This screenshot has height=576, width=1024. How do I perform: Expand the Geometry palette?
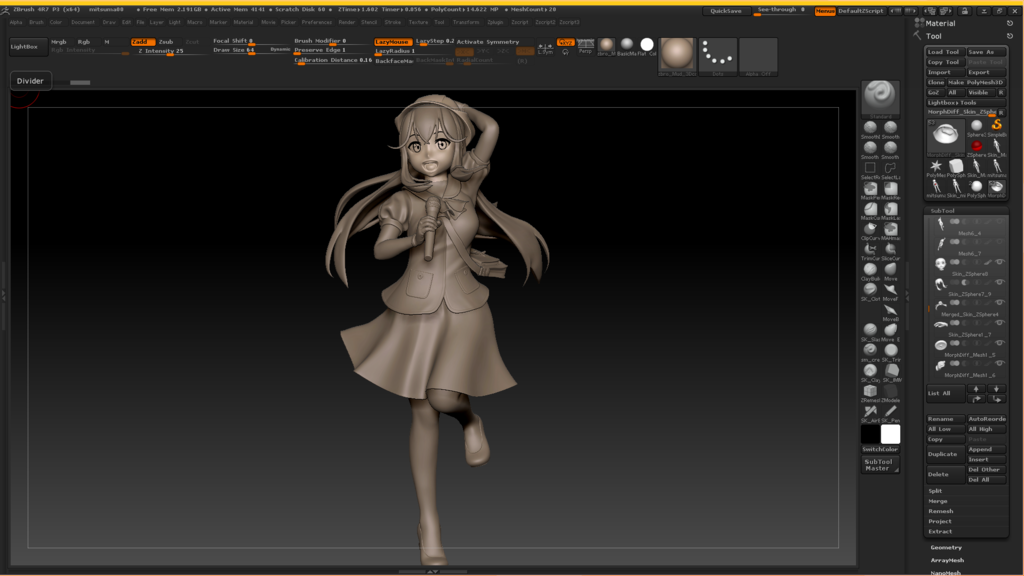[x=946, y=547]
